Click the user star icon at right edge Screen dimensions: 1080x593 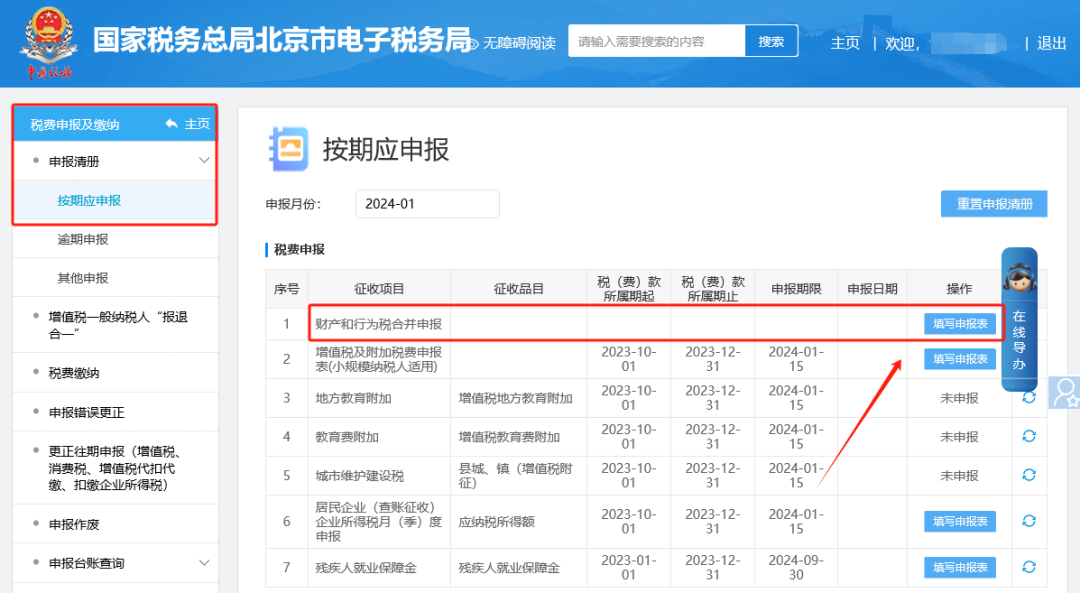pyautogui.click(x=1065, y=391)
